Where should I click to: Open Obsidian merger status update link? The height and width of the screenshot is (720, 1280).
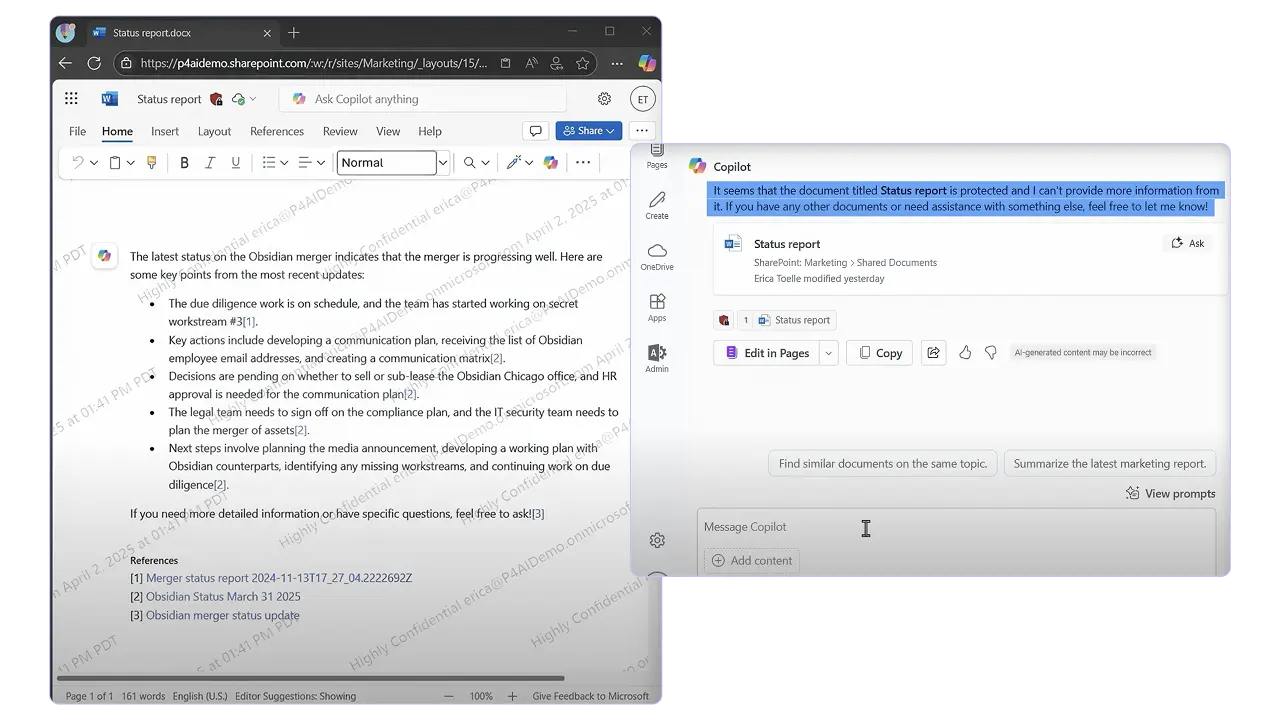coord(222,616)
